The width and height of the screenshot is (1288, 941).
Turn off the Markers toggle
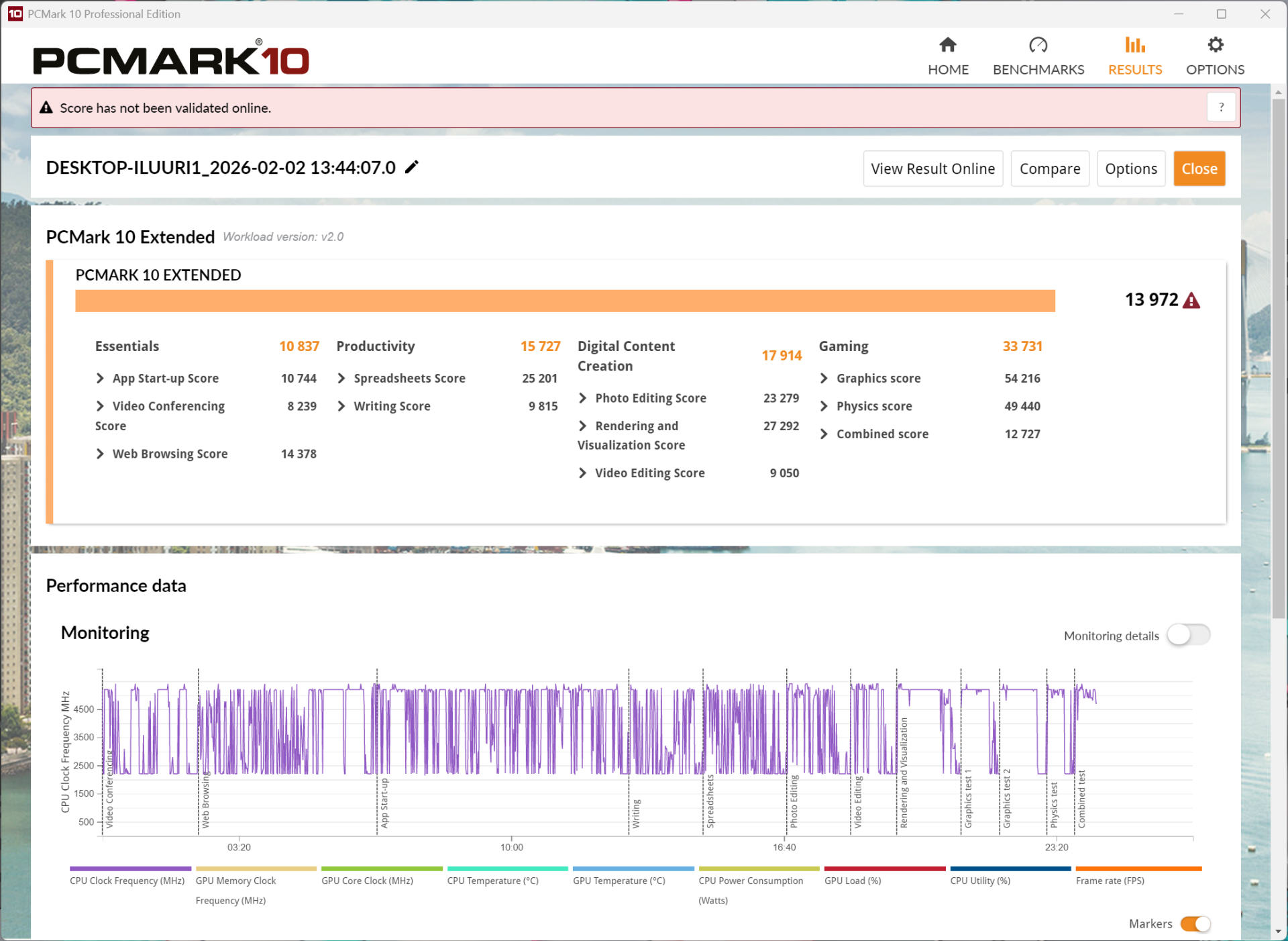1195,924
